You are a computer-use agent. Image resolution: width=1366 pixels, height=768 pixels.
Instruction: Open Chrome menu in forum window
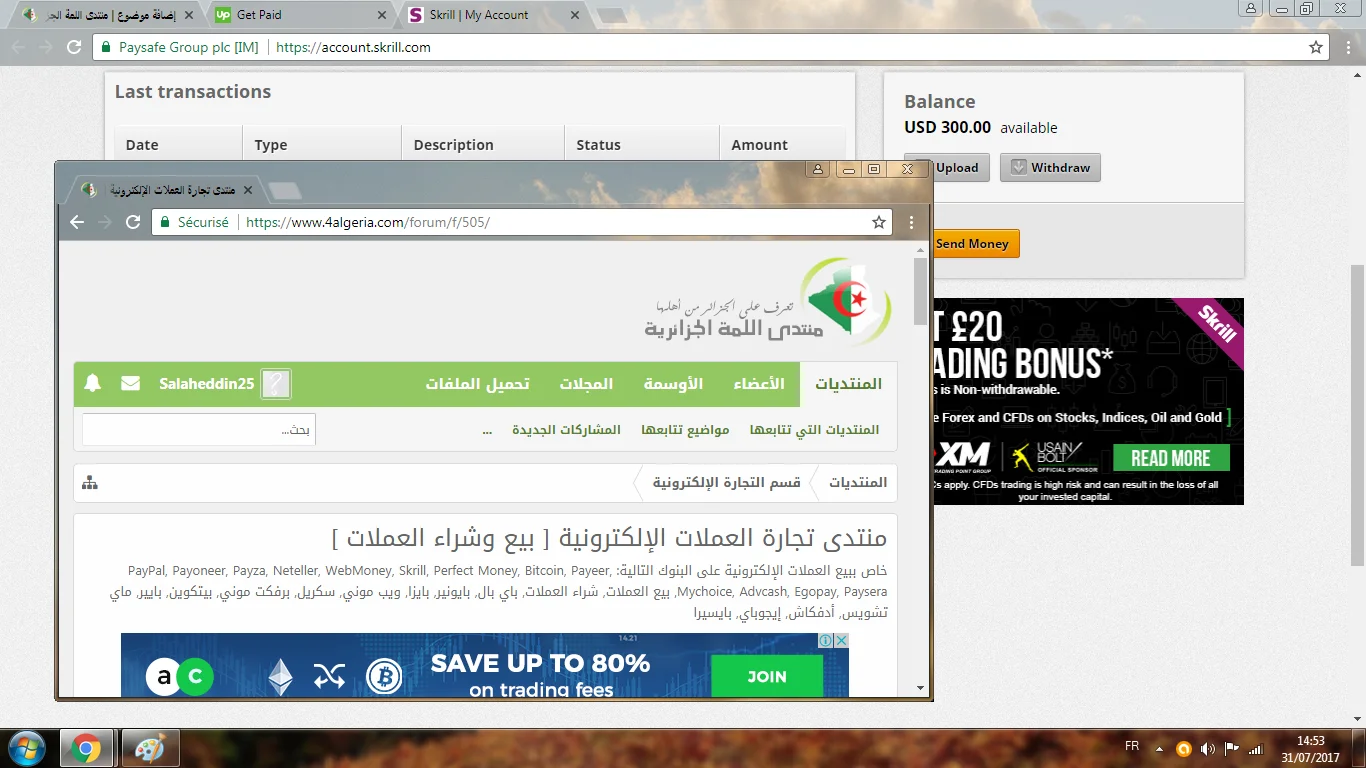coord(911,222)
